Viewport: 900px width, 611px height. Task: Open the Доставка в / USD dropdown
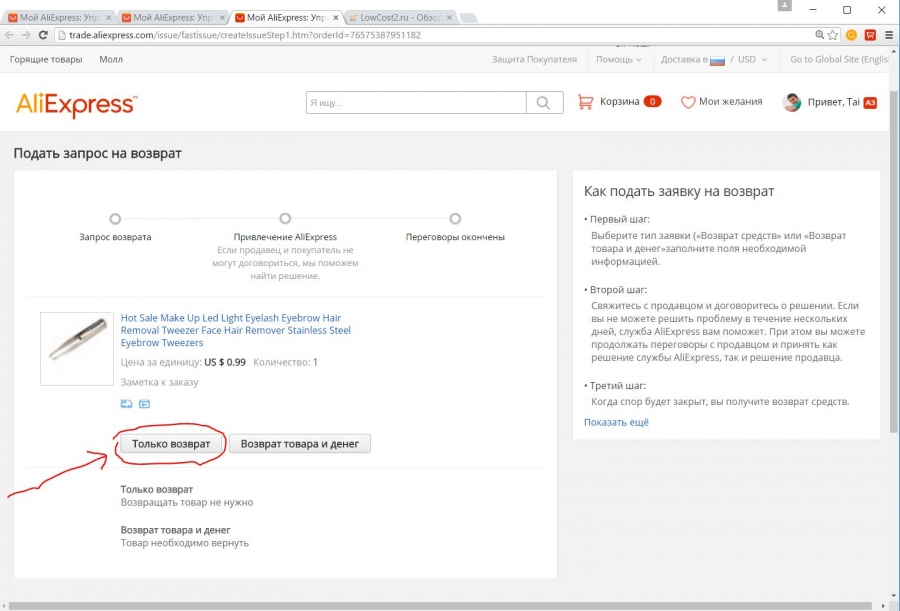(714, 59)
